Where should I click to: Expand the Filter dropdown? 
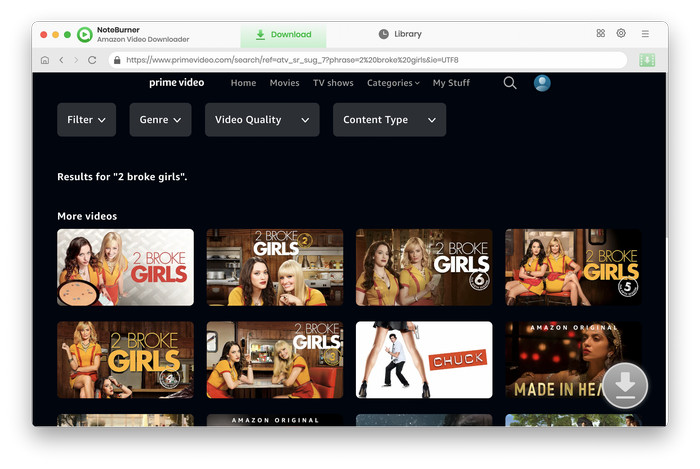click(87, 120)
